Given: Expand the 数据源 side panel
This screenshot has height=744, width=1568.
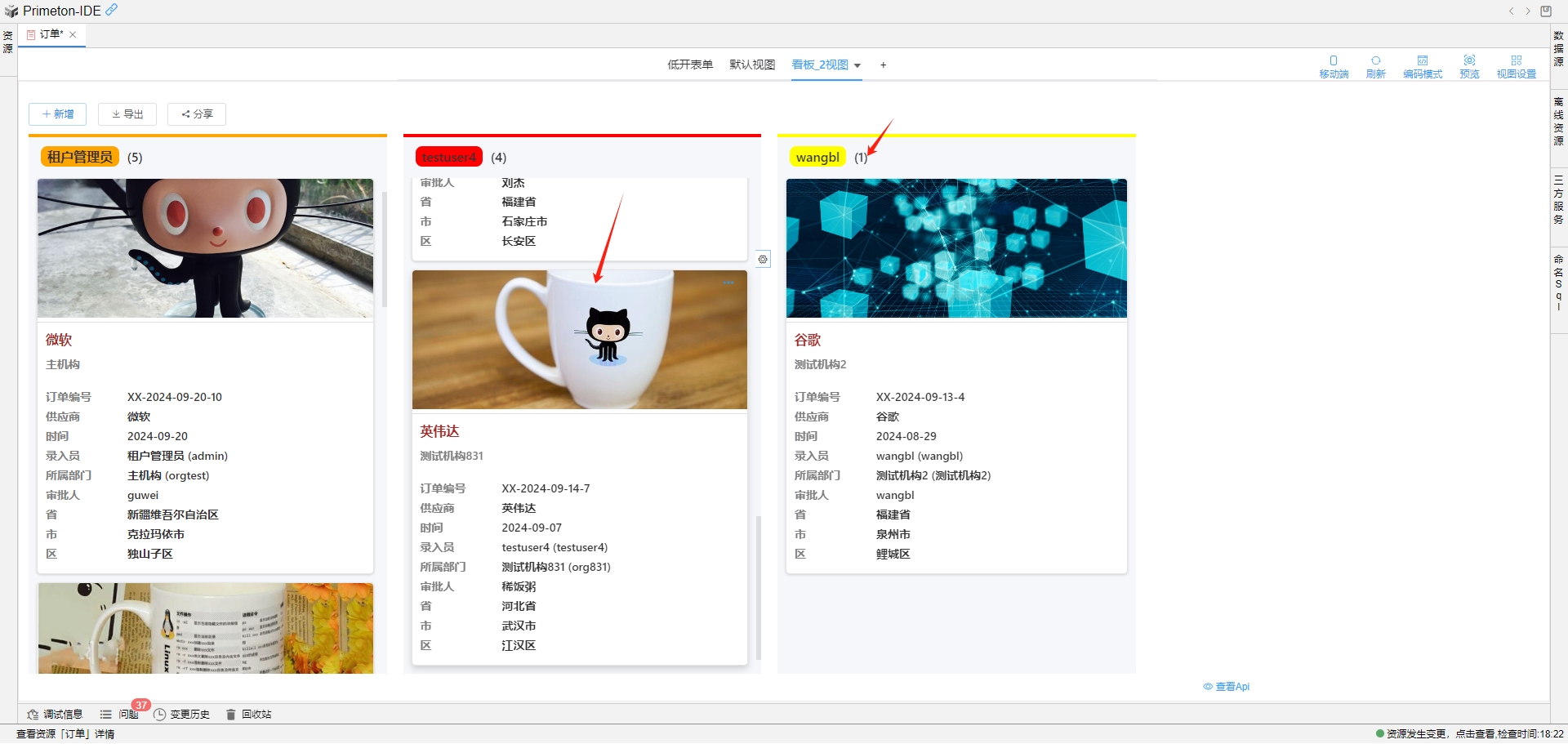Looking at the screenshot, I should coord(1558,49).
